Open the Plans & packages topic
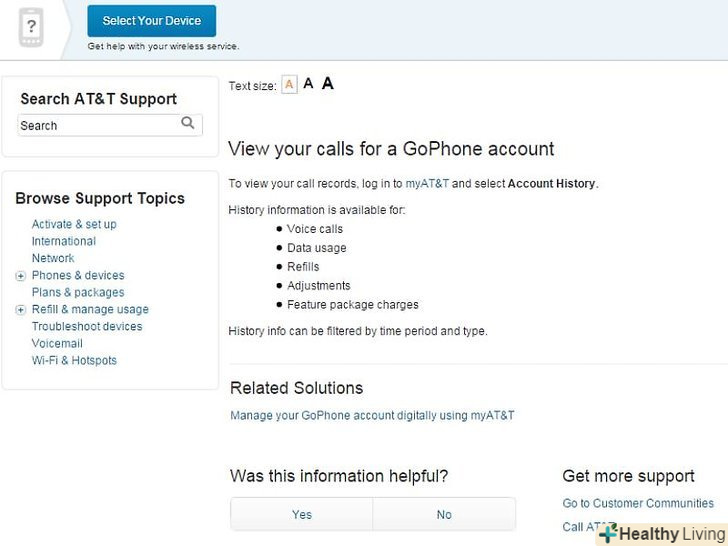 tap(78, 293)
